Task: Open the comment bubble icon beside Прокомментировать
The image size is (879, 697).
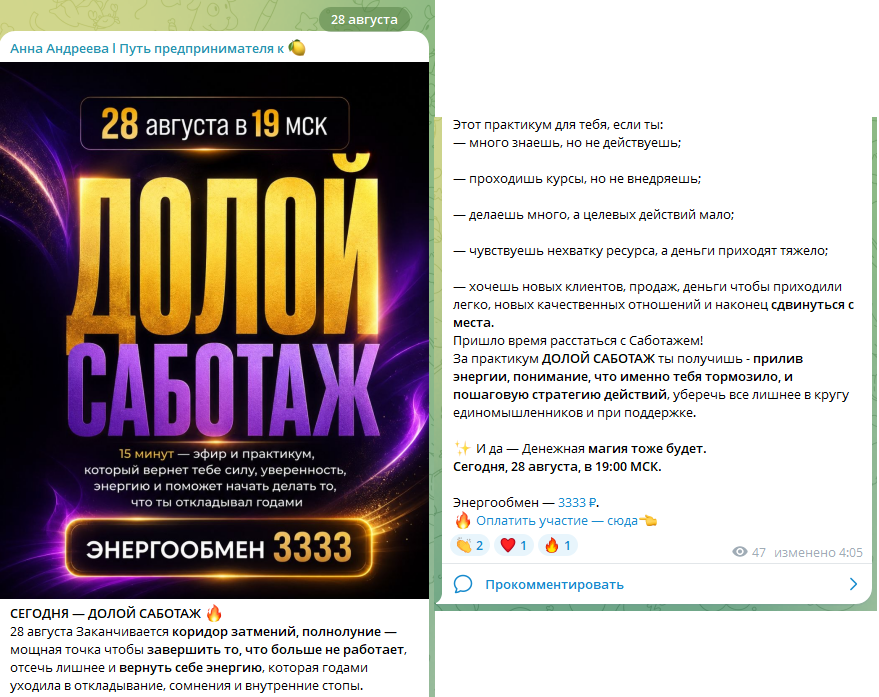Action: tap(463, 584)
